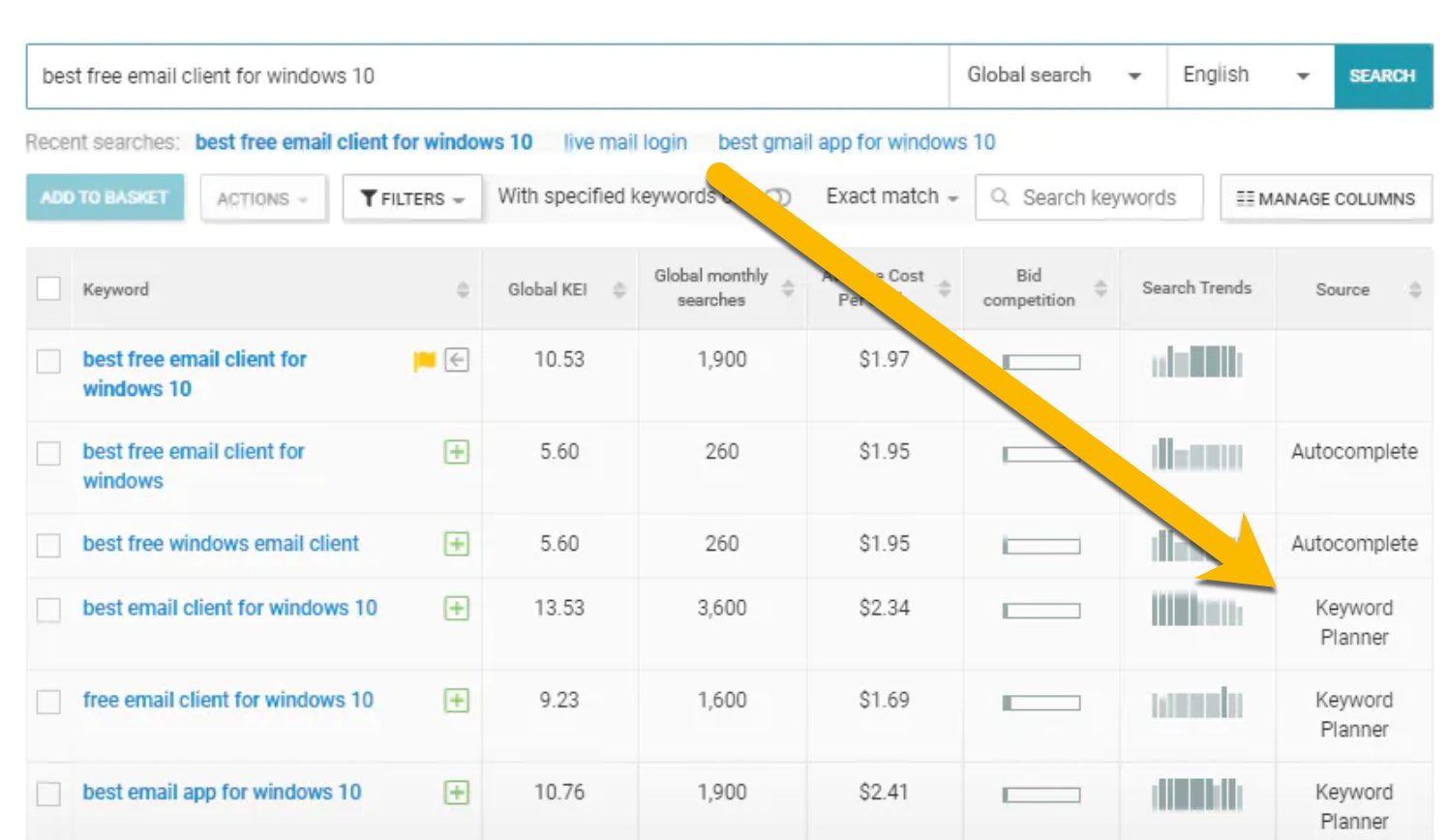Open the Exact match dropdown

[889, 196]
